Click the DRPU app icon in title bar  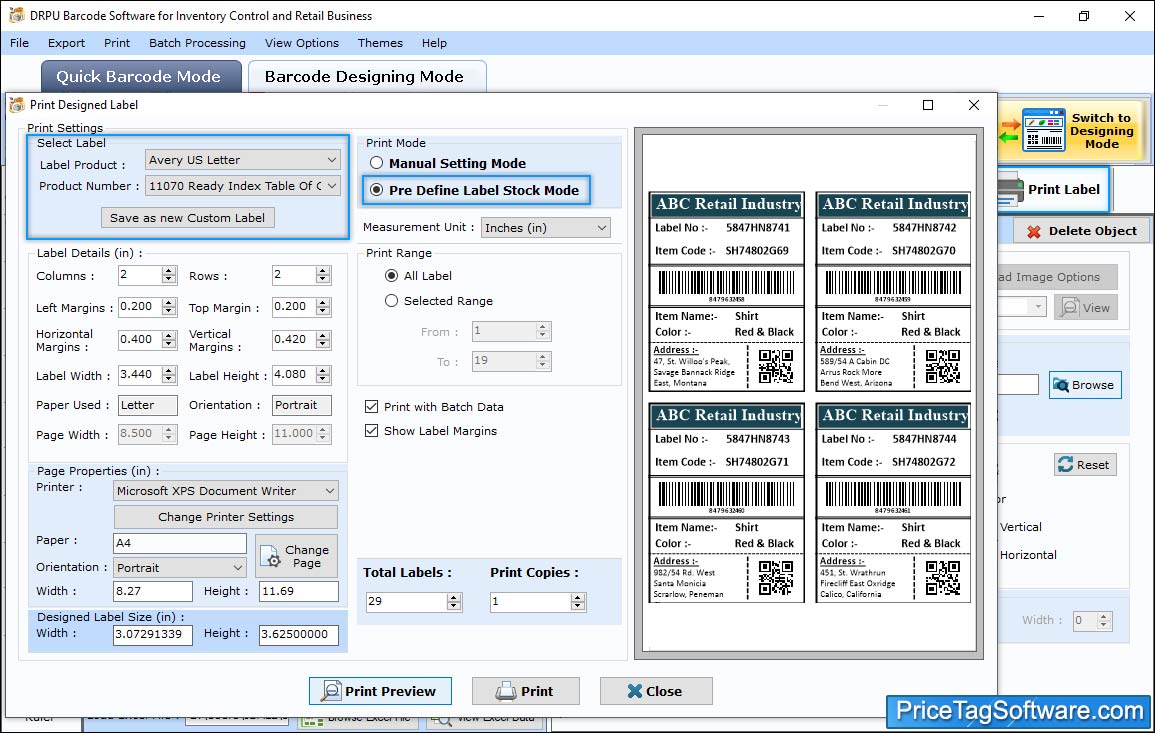tap(16, 15)
